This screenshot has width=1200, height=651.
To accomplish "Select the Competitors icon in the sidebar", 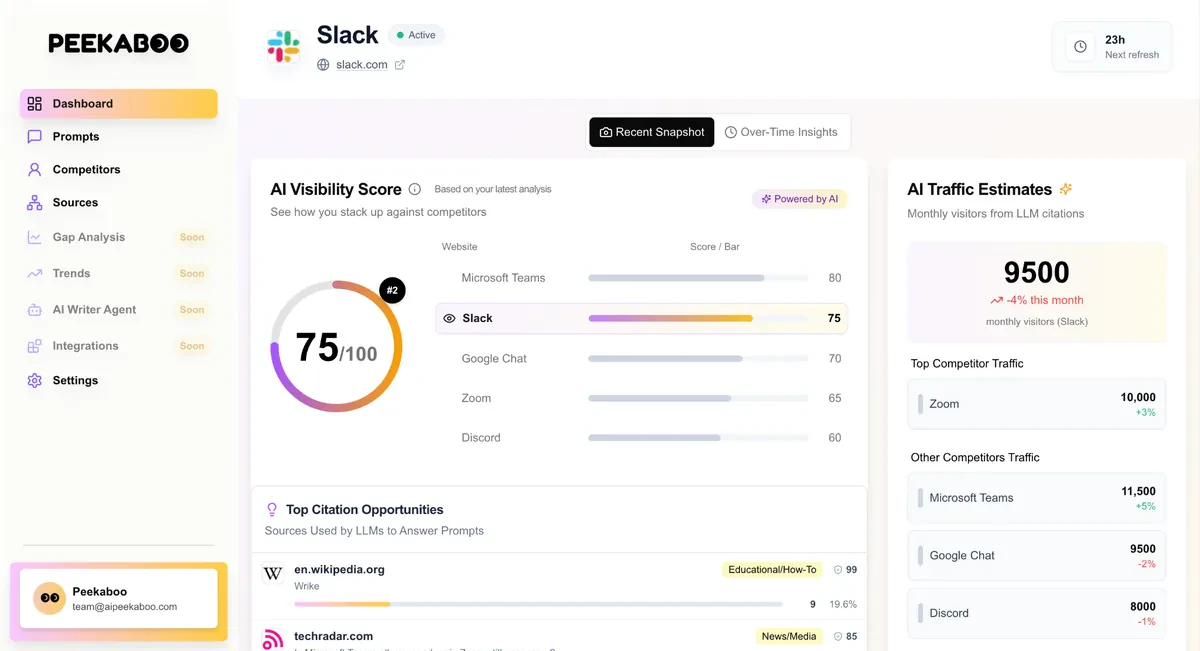I will click(x=33, y=169).
